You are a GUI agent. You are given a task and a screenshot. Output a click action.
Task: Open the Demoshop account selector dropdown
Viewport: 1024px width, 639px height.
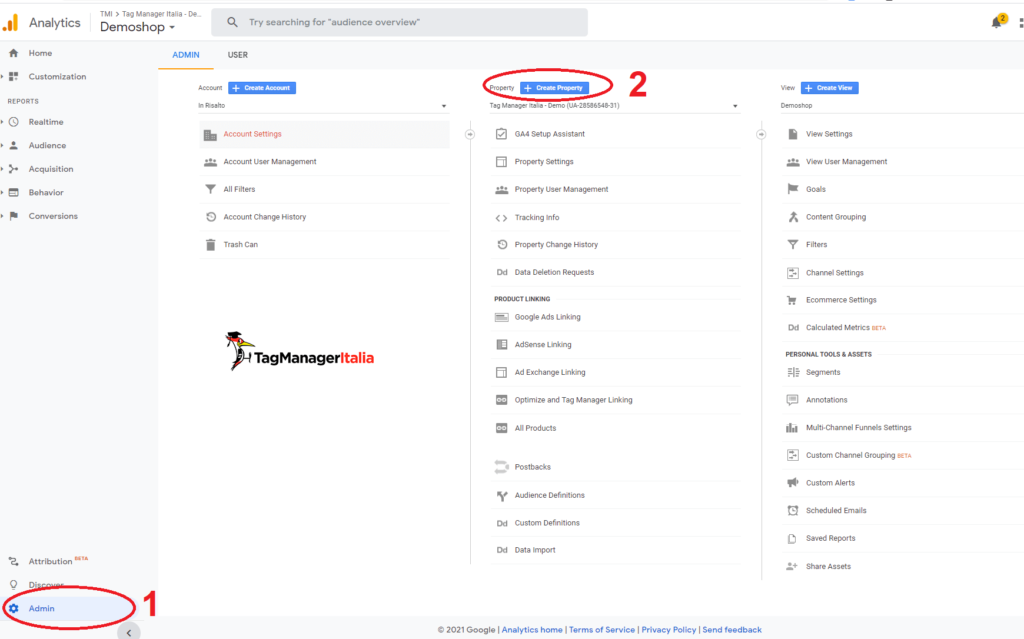pyautogui.click(x=138, y=27)
